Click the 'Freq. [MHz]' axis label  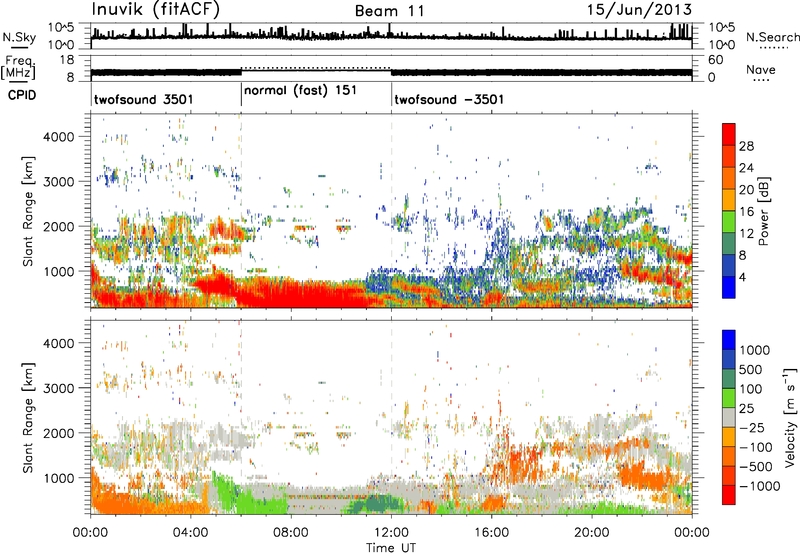(x=18, y=67)
